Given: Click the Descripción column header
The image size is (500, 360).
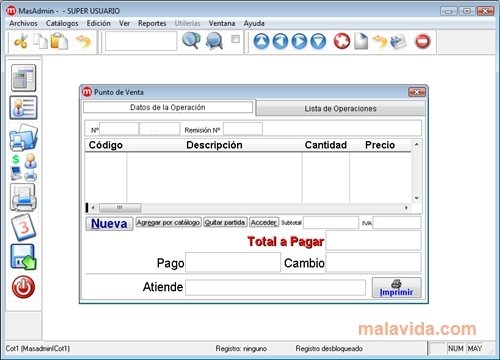Looking at the screenshot, I should click(214, 145).
